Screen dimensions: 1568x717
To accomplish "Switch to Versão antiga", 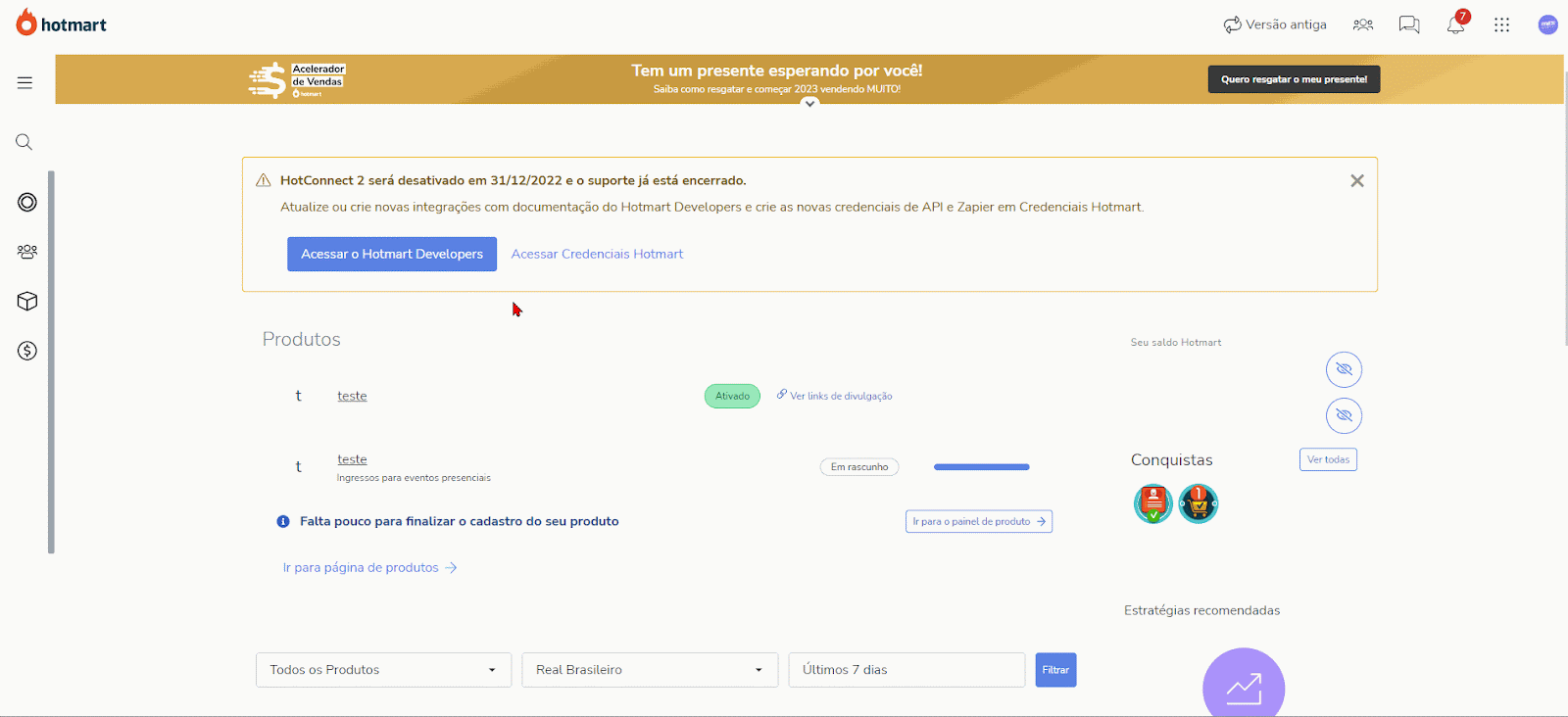I will coord(1275,24).
